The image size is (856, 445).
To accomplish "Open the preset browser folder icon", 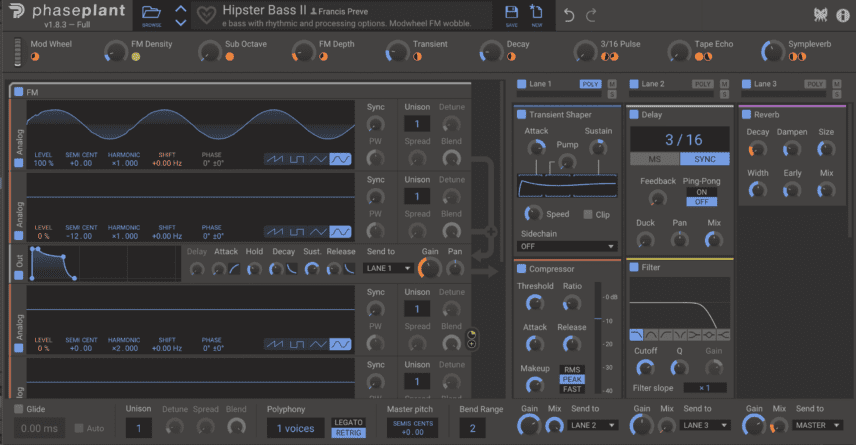I will (x=151, y=13).
